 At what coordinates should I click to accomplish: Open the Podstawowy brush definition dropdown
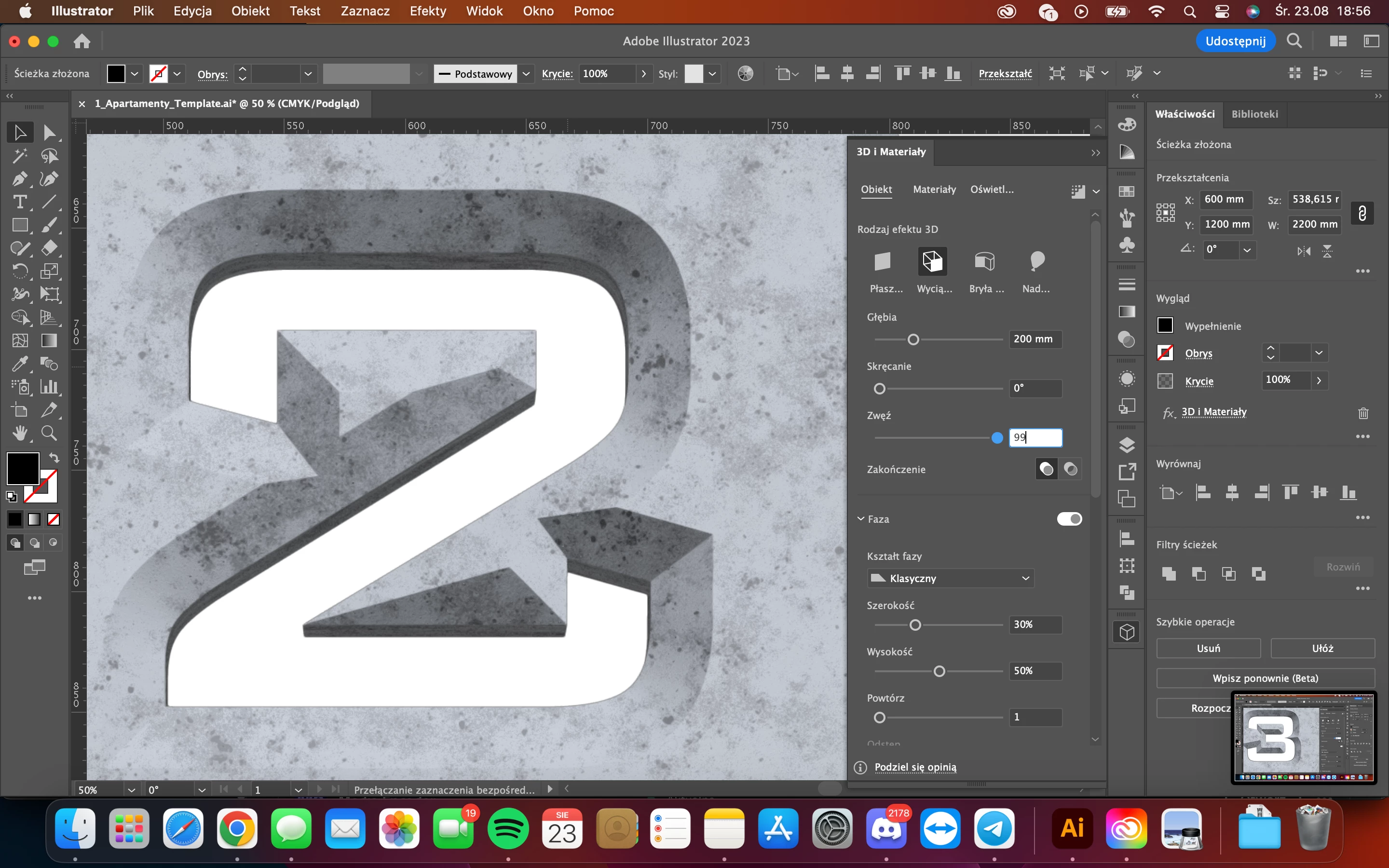click(x=526, y=73)
